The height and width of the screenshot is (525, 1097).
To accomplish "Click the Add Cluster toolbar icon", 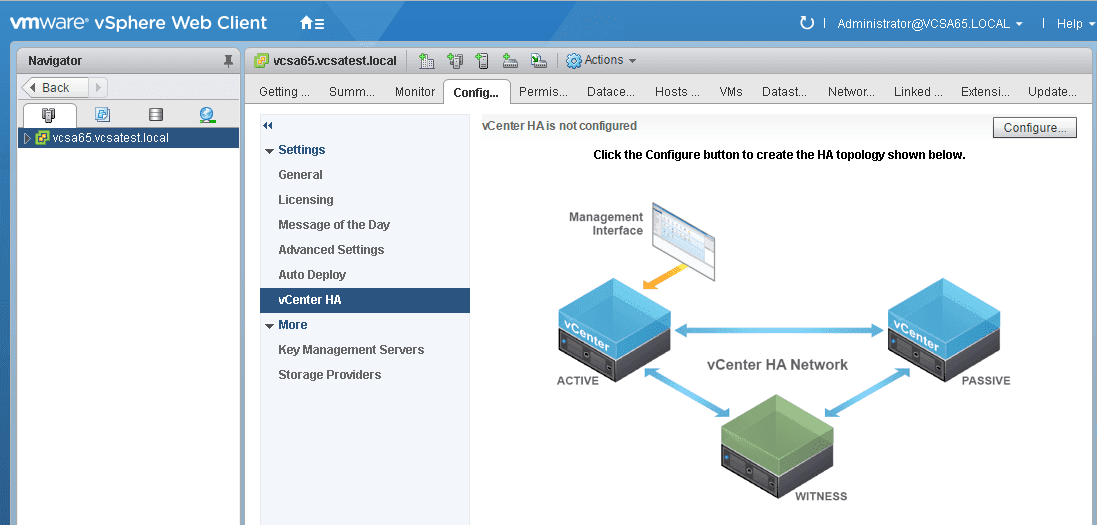I will [455, 61].
